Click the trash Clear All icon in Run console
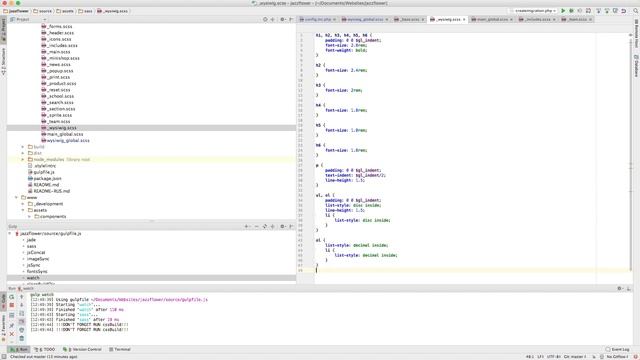The image size is (640, 360). [22, 338]
